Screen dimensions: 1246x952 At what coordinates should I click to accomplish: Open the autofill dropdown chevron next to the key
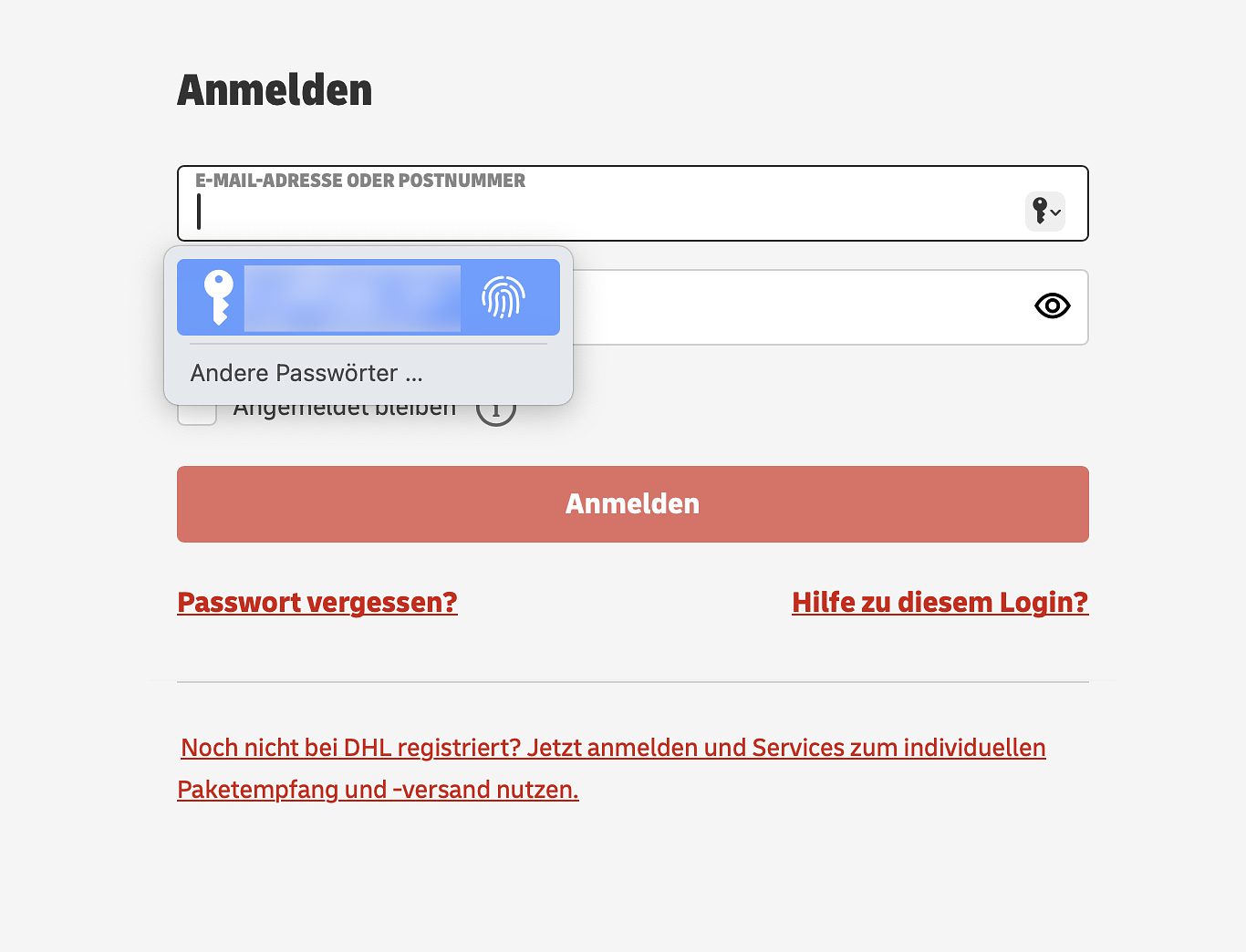pyautogui.click(x=1055, y=213)
